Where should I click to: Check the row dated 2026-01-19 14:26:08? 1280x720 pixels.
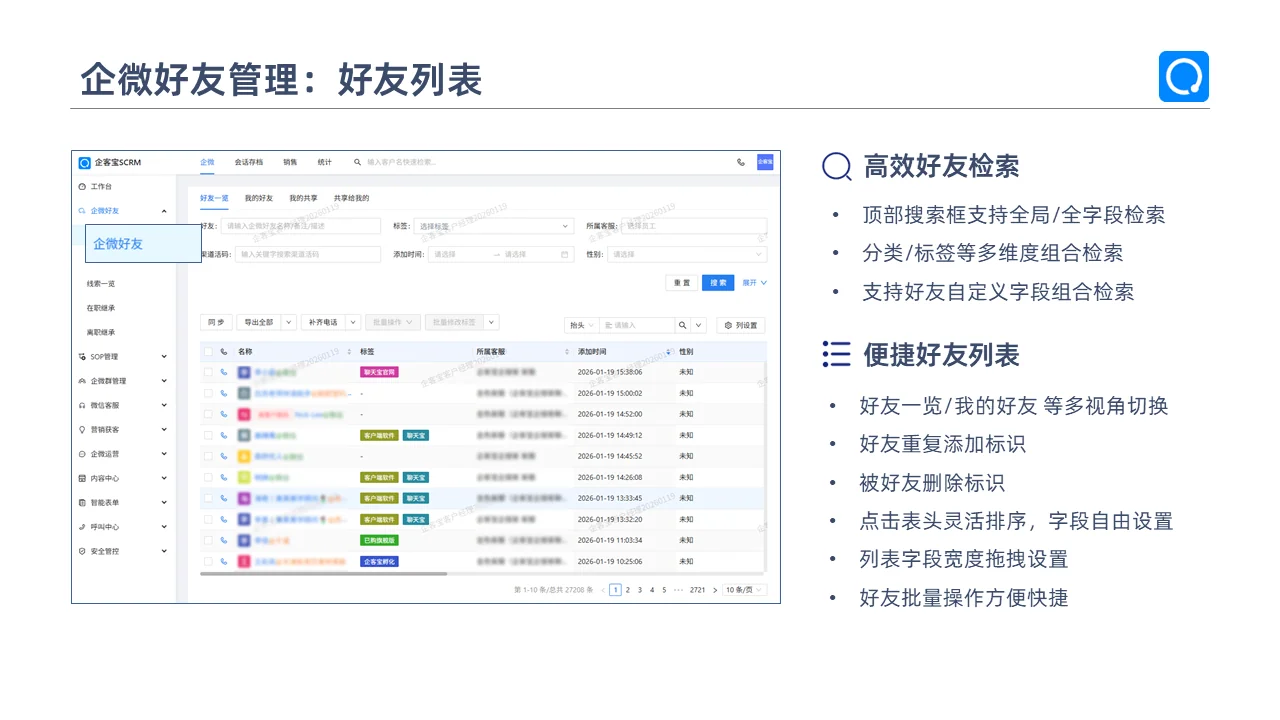(208, 477)
